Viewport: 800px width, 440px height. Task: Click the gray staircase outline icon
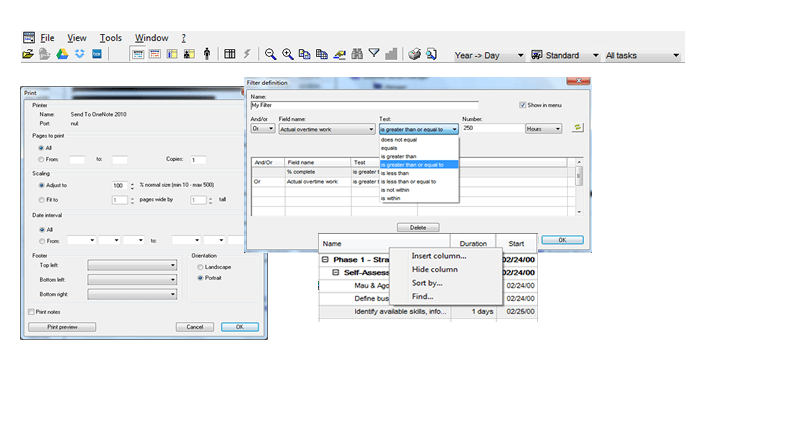pyautogui.click(x=391, y=54)
